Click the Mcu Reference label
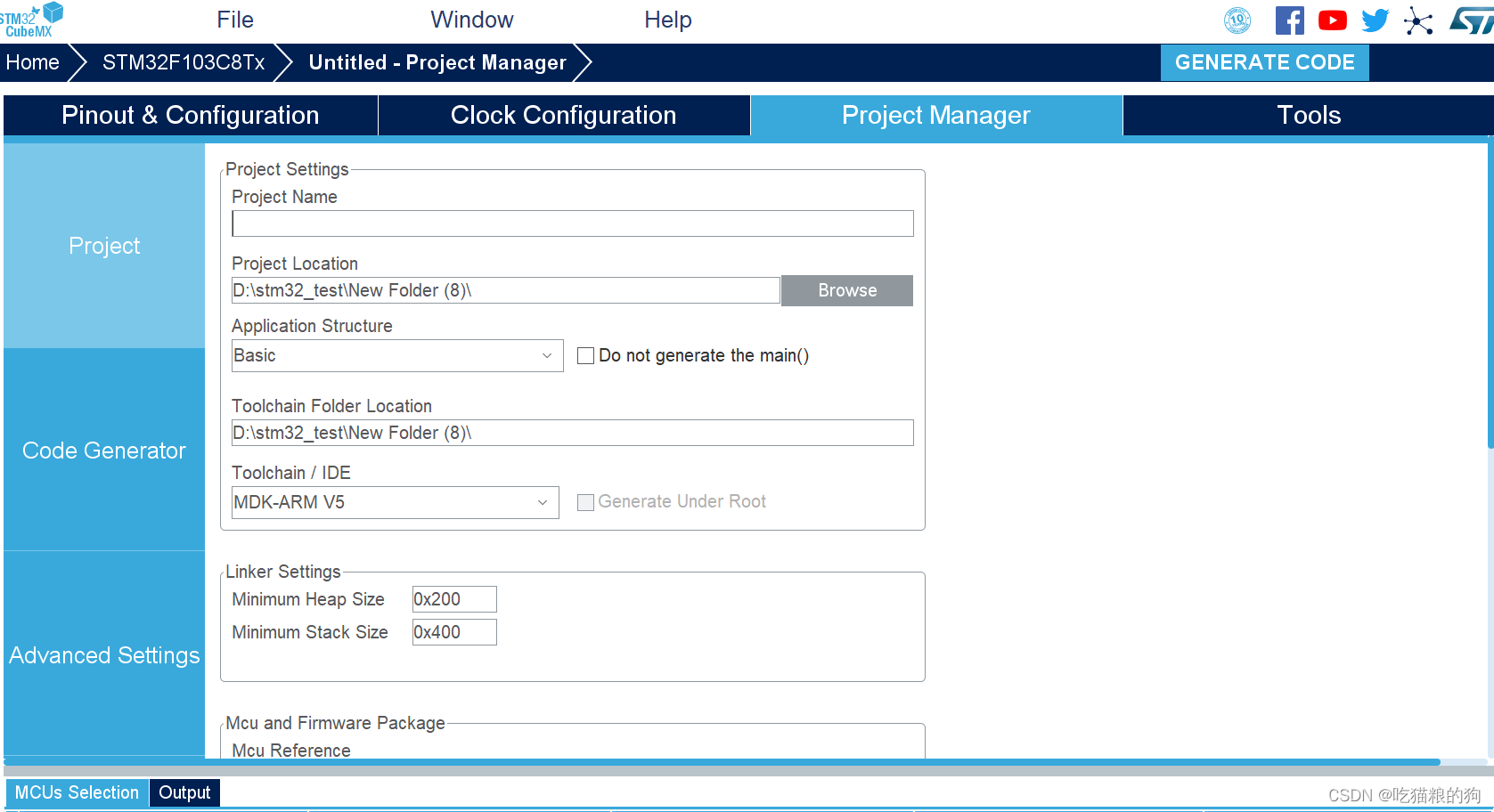 (291, 751)
